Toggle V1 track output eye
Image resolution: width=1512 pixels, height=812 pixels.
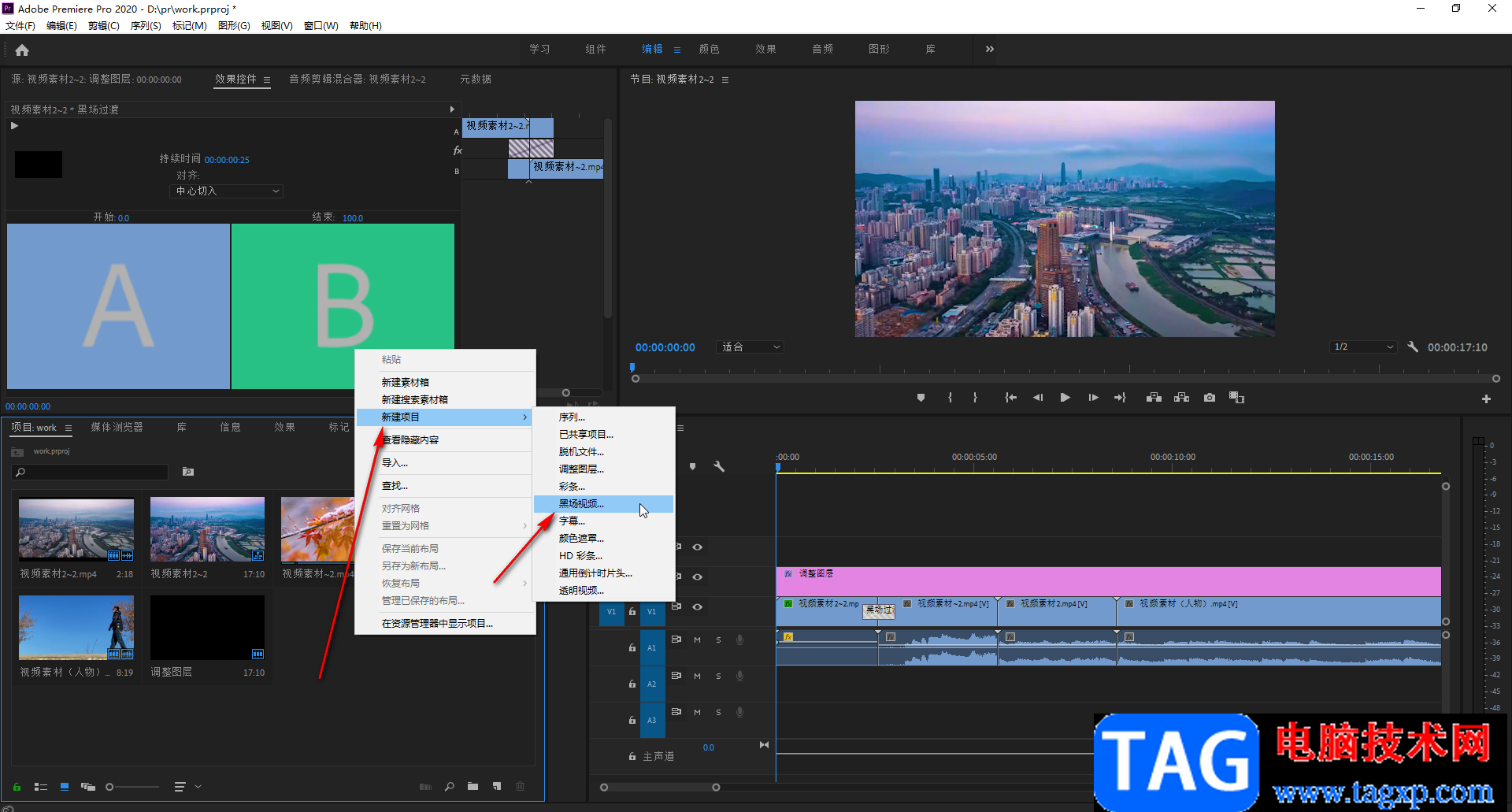[x=697, y=606]
